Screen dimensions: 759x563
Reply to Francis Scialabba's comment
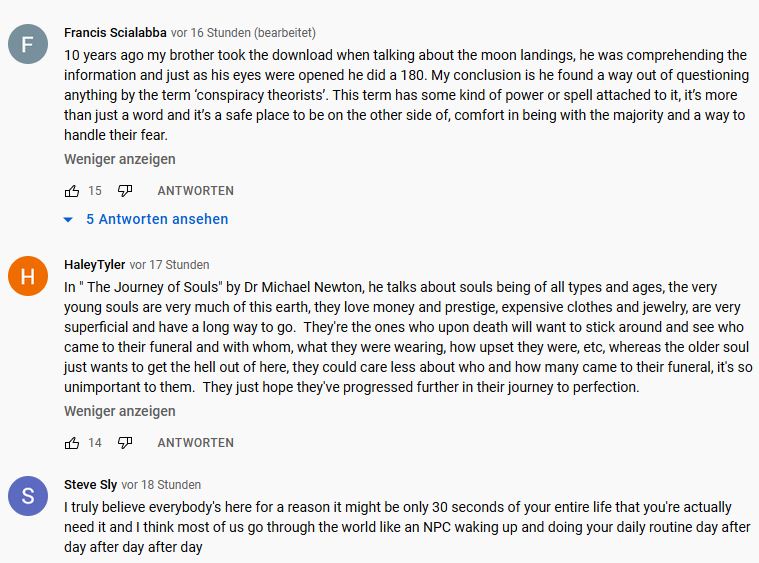(x=195, y=191)
